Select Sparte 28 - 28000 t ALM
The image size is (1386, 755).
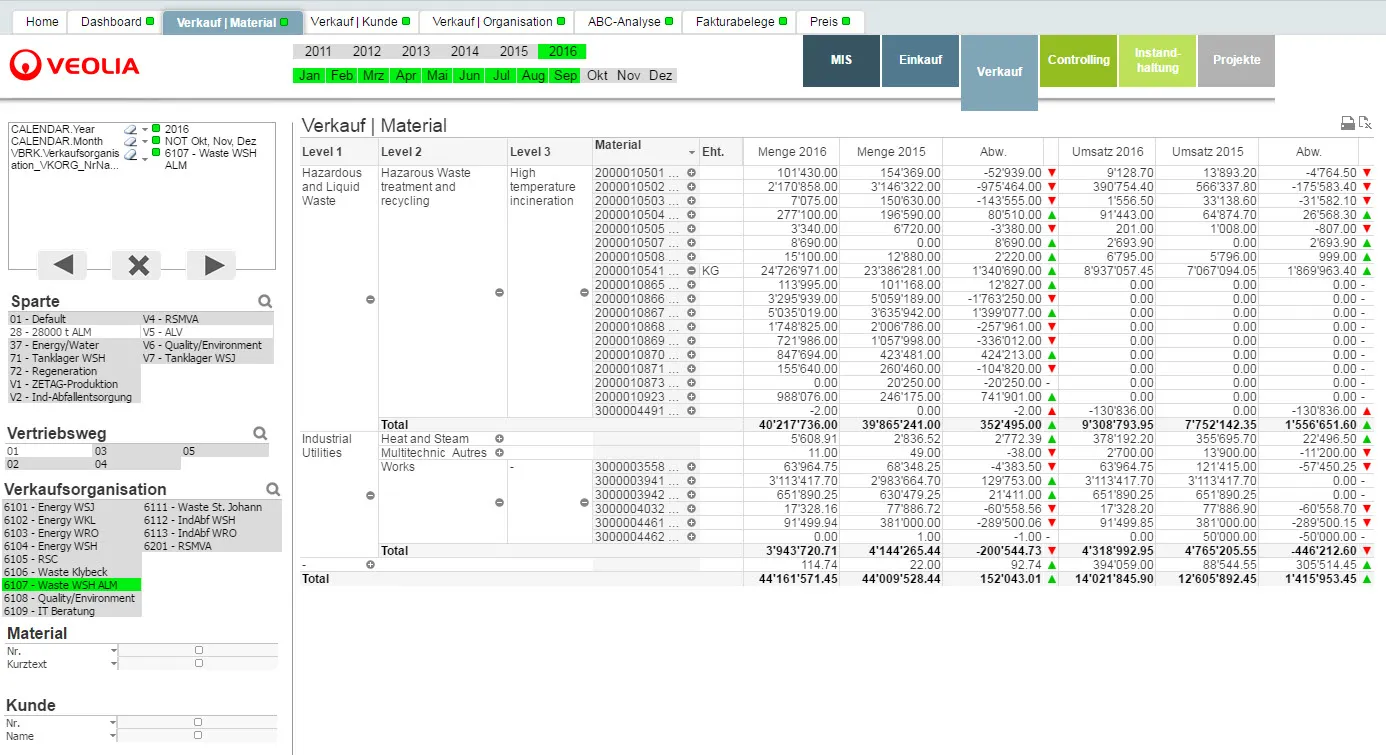[x=74, y=332]
